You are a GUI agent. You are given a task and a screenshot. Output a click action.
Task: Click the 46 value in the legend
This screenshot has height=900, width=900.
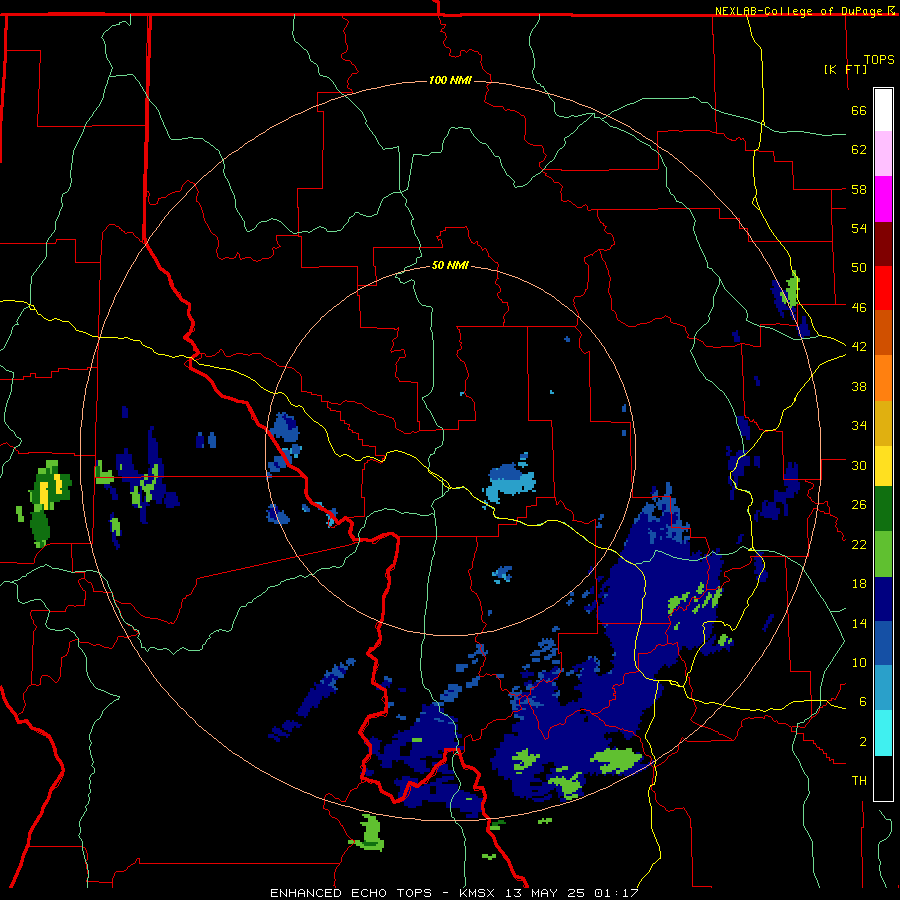coord(859,308)
